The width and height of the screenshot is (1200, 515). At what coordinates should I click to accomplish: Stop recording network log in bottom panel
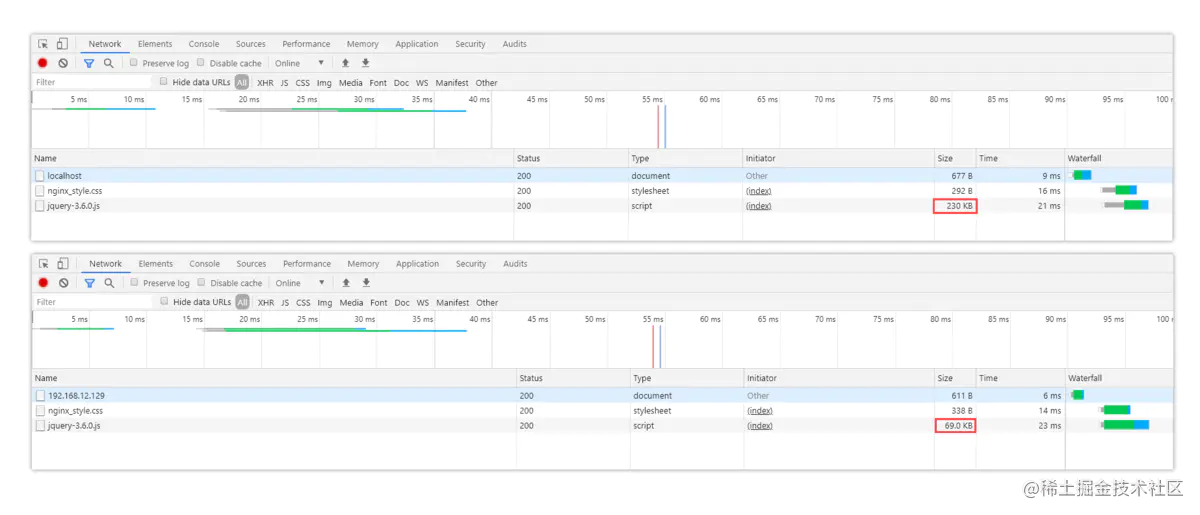[x=44, y=283]
